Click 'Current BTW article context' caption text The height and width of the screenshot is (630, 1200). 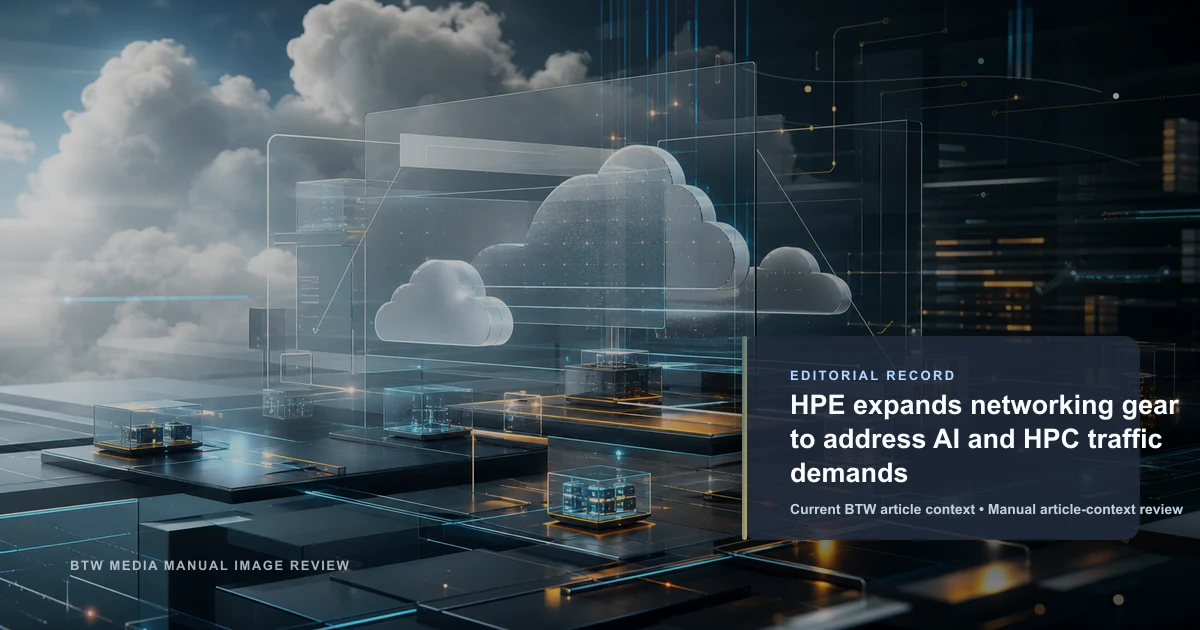(881, 509)
